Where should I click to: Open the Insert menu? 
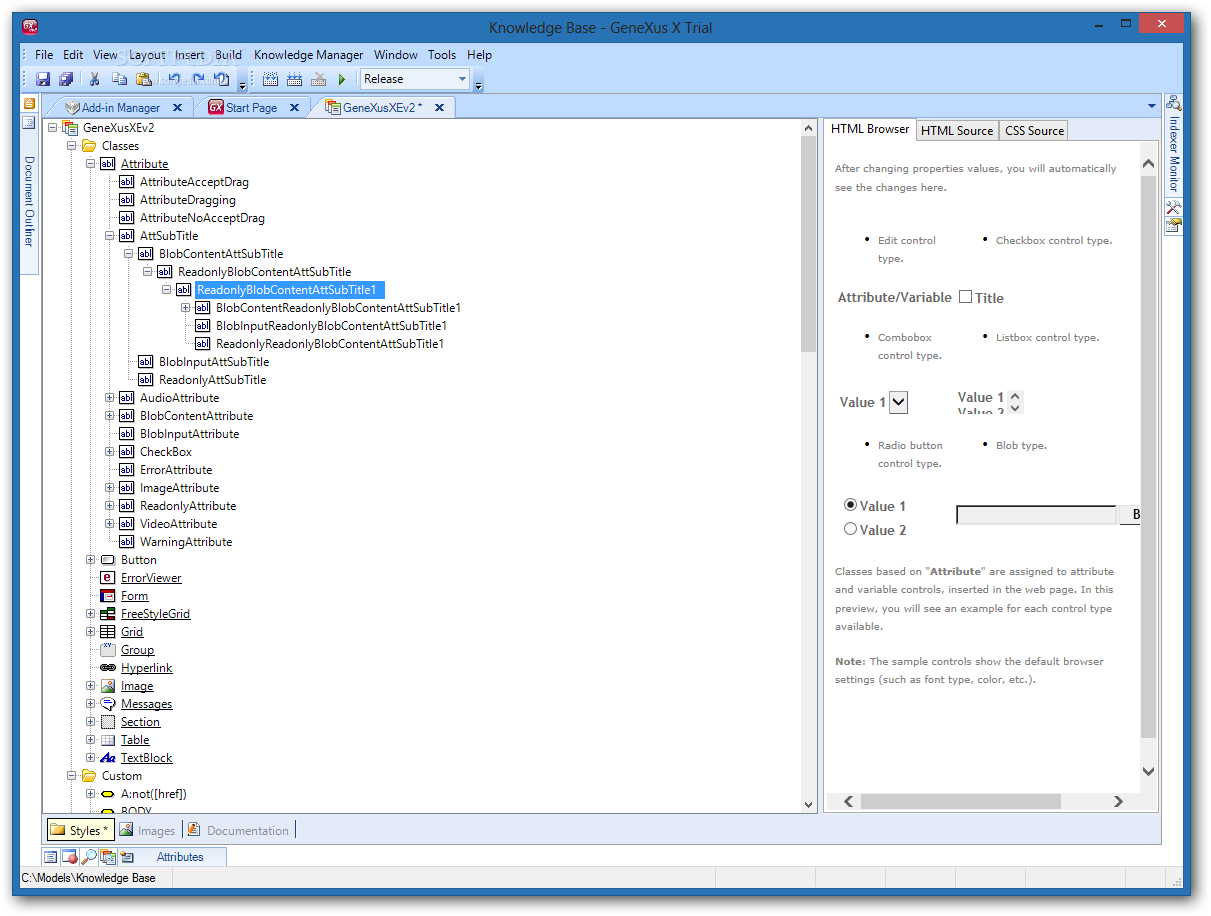coord(190,55)
